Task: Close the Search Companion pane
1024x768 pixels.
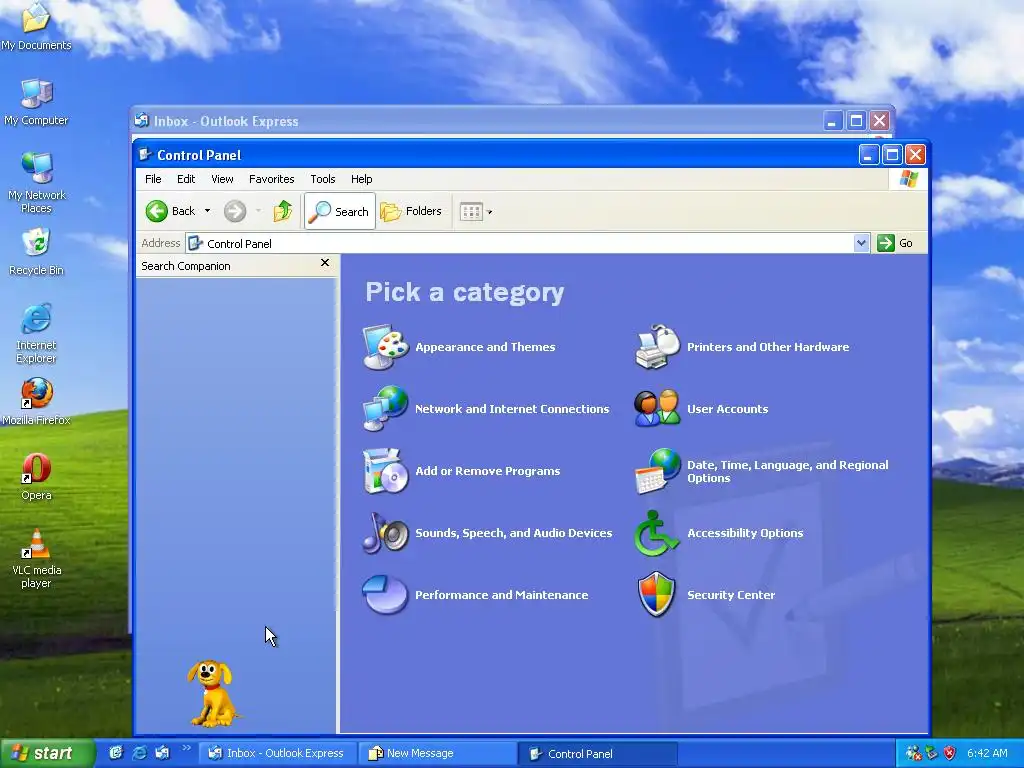Action: point(325,263)
